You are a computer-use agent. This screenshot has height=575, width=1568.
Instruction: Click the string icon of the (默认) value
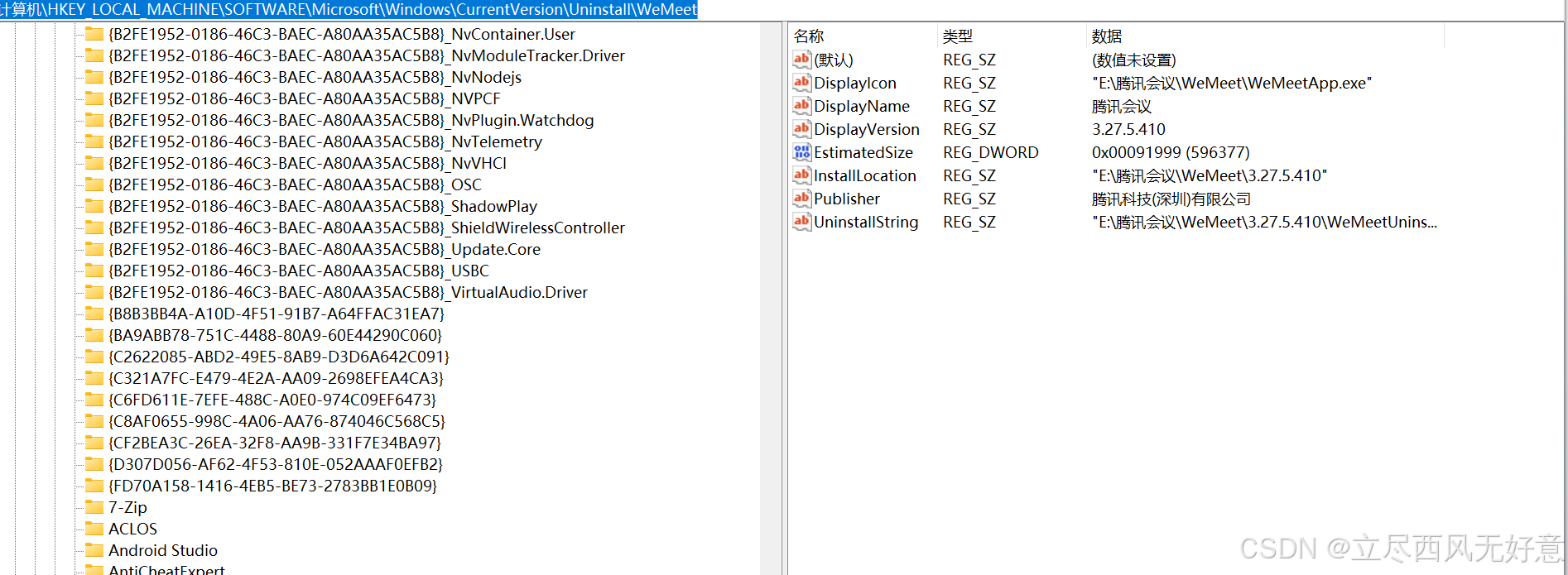pos(801,60)
